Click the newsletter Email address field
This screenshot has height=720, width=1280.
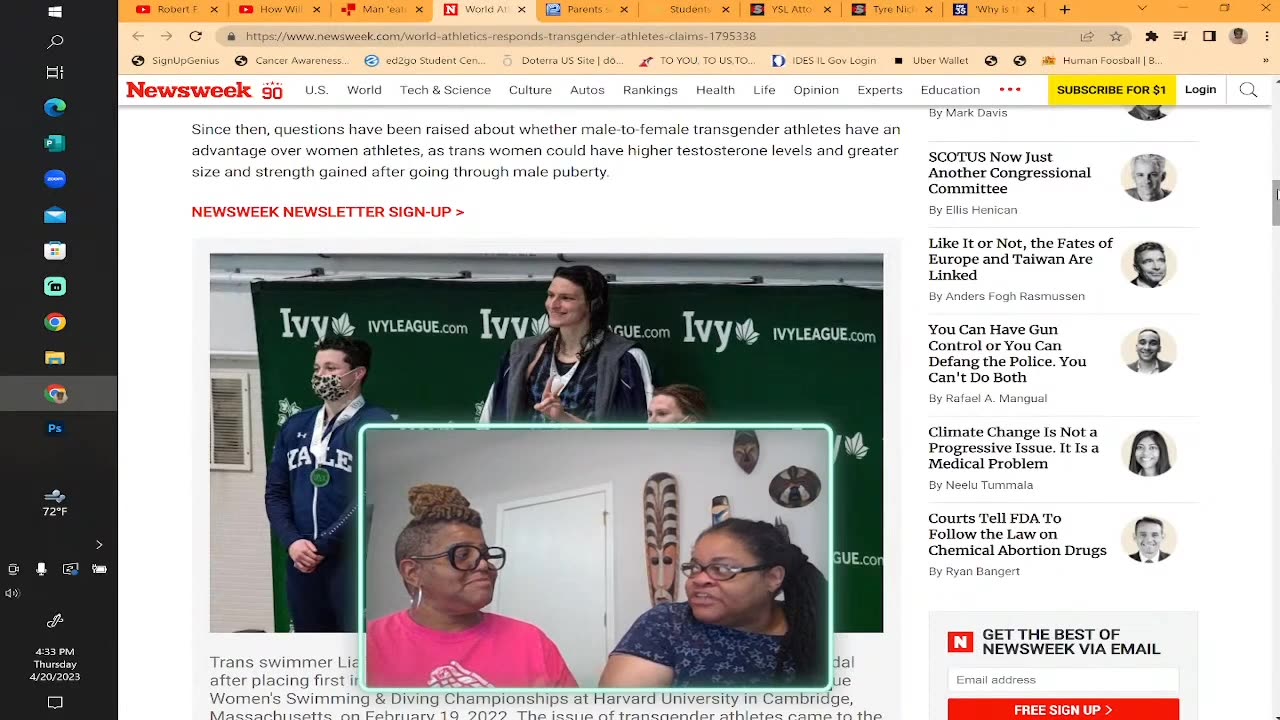click(x=1063, y=680)
